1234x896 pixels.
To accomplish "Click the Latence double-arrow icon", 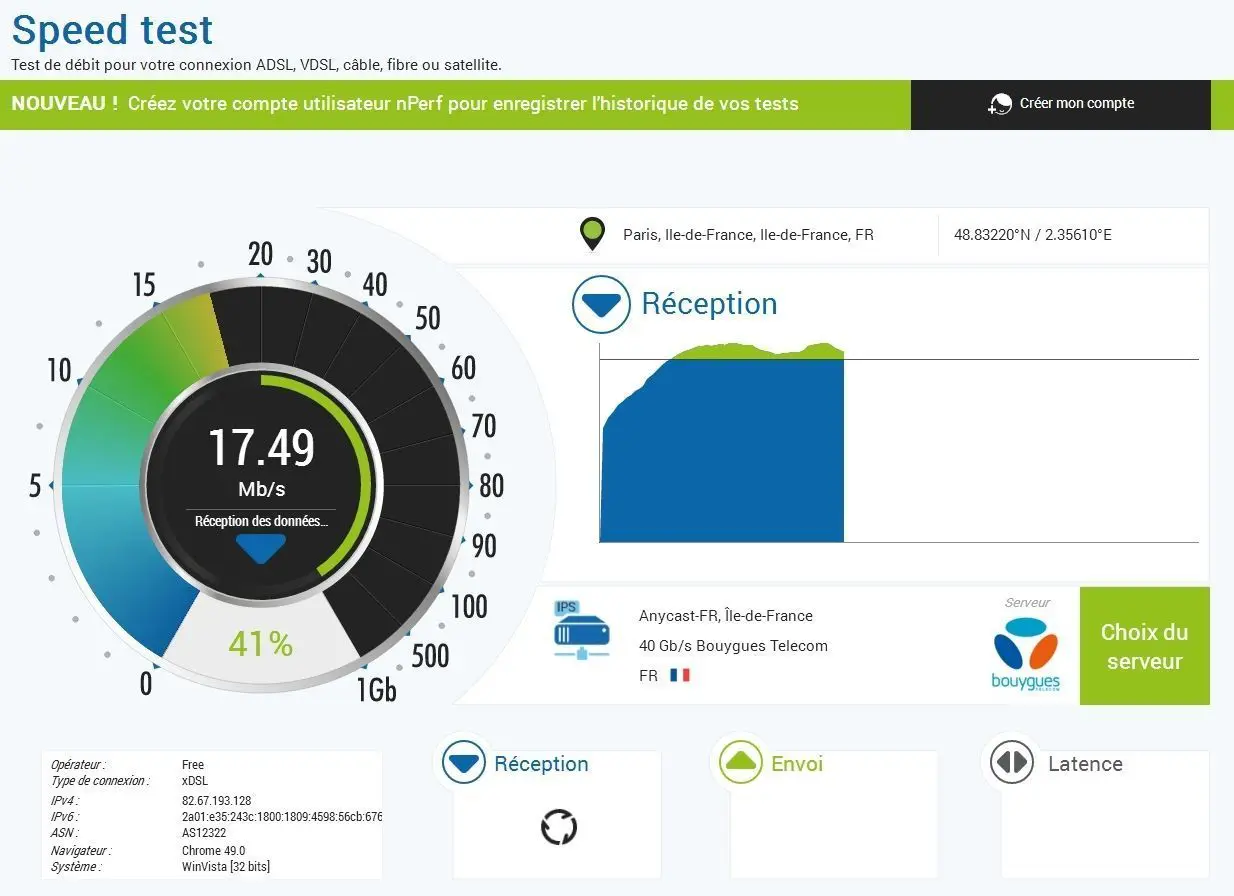I will (1011, 764).
